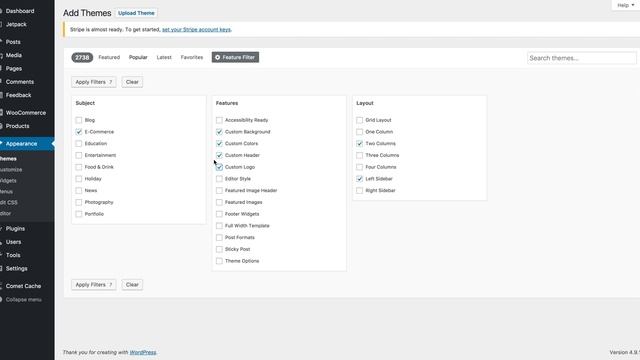Check the Entertainment checkbox
Viewport: 640px width, 360px height.
pyautogui.click(x=79, y=155)
